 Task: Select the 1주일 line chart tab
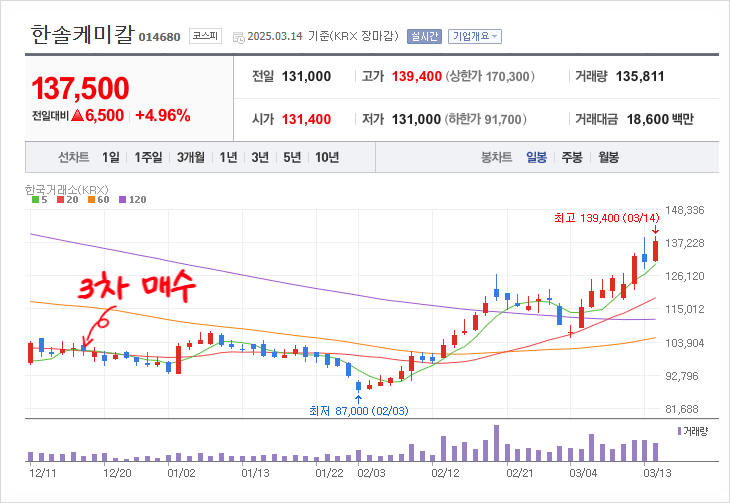pos(148,157)
